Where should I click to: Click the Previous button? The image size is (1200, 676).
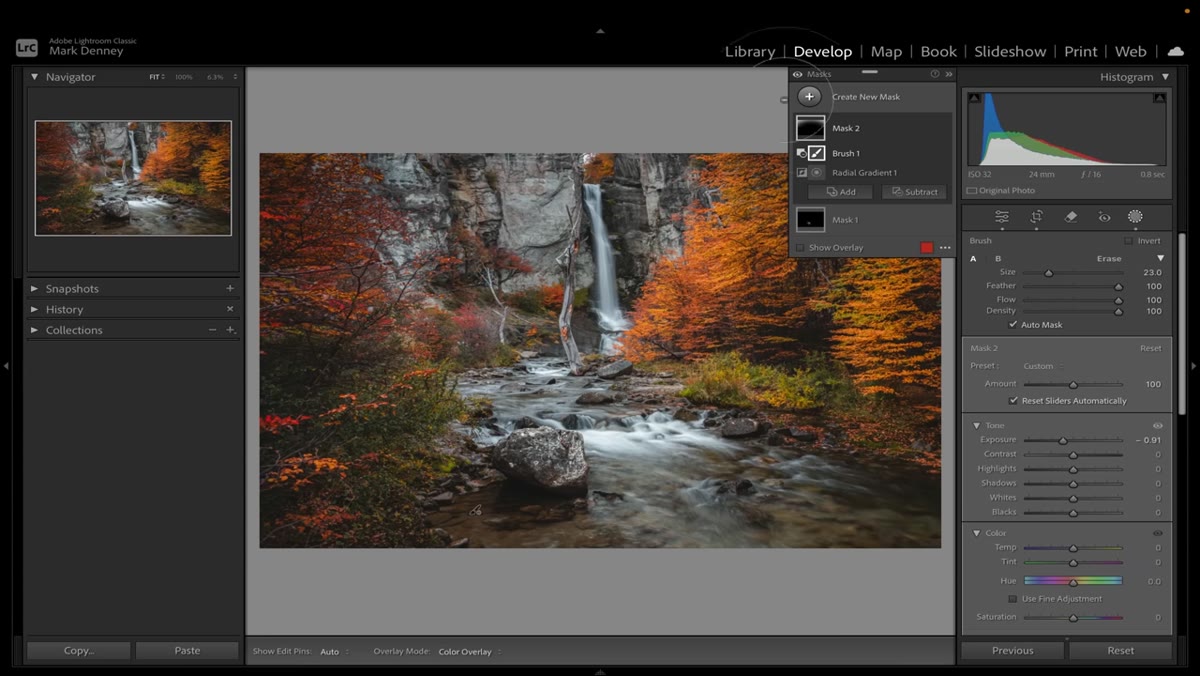(x=1013, y=650)
